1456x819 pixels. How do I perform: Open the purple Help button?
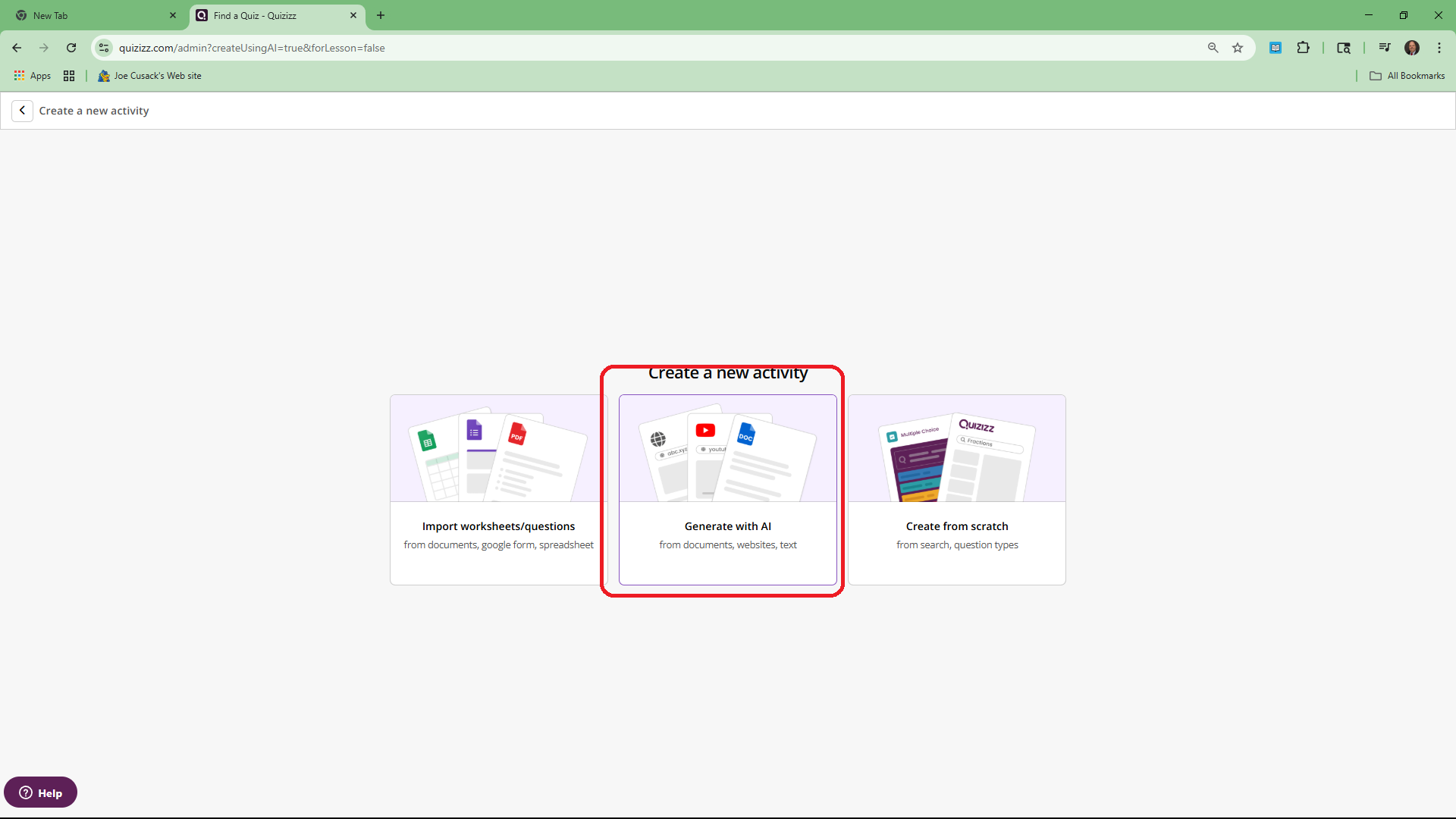(40, 792)
